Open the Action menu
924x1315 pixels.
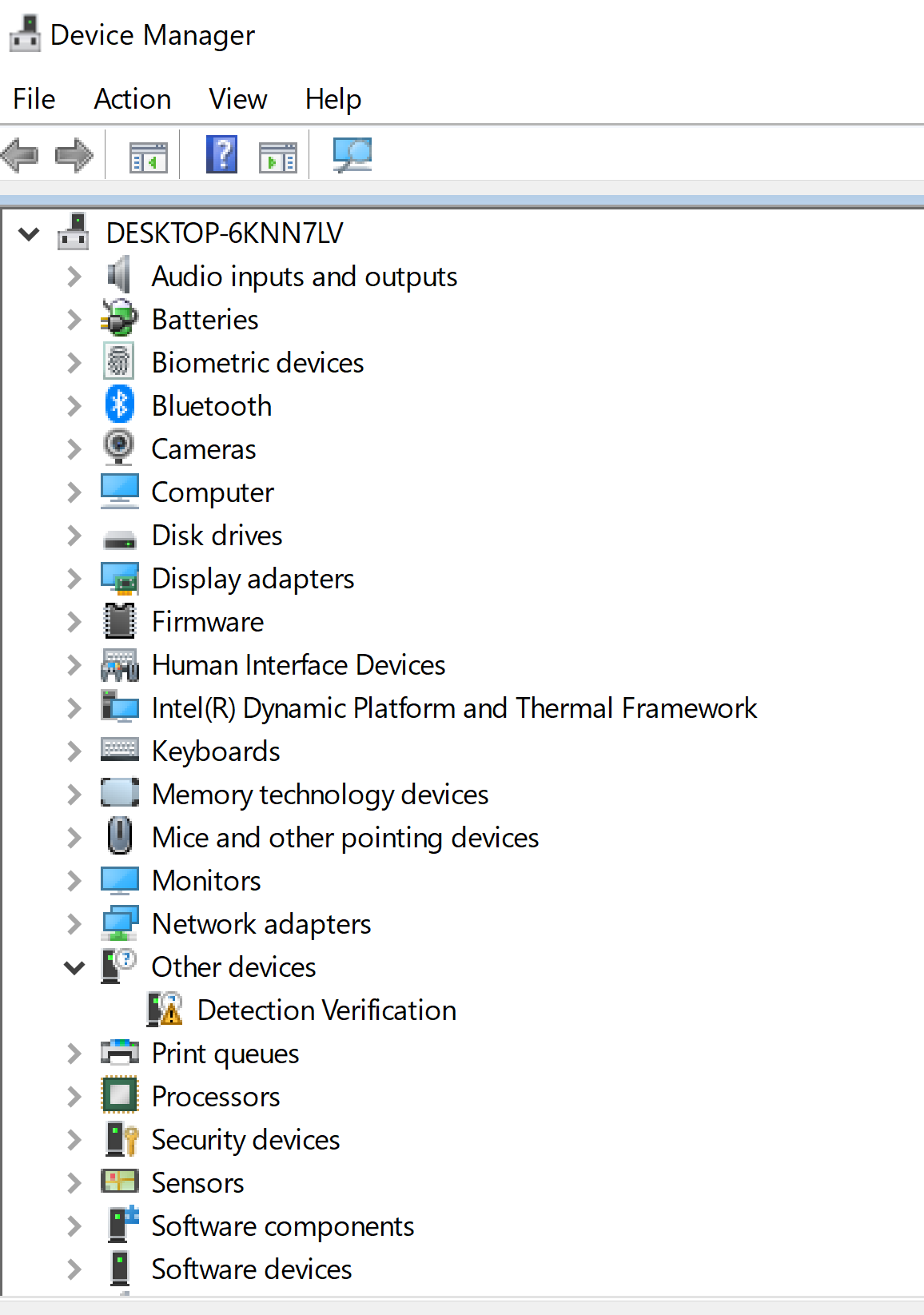coord(133,99)
